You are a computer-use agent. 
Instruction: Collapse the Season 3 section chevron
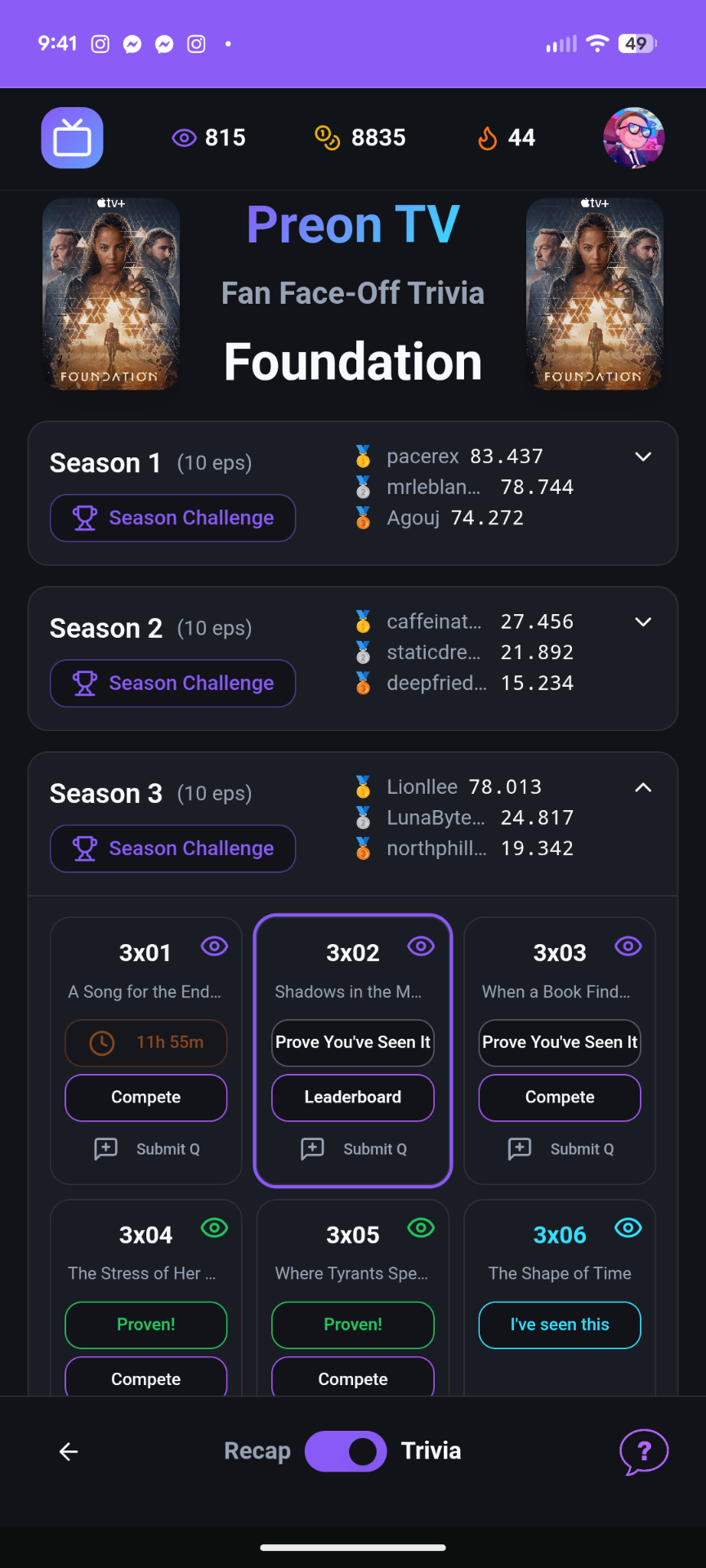click(643, 787)
